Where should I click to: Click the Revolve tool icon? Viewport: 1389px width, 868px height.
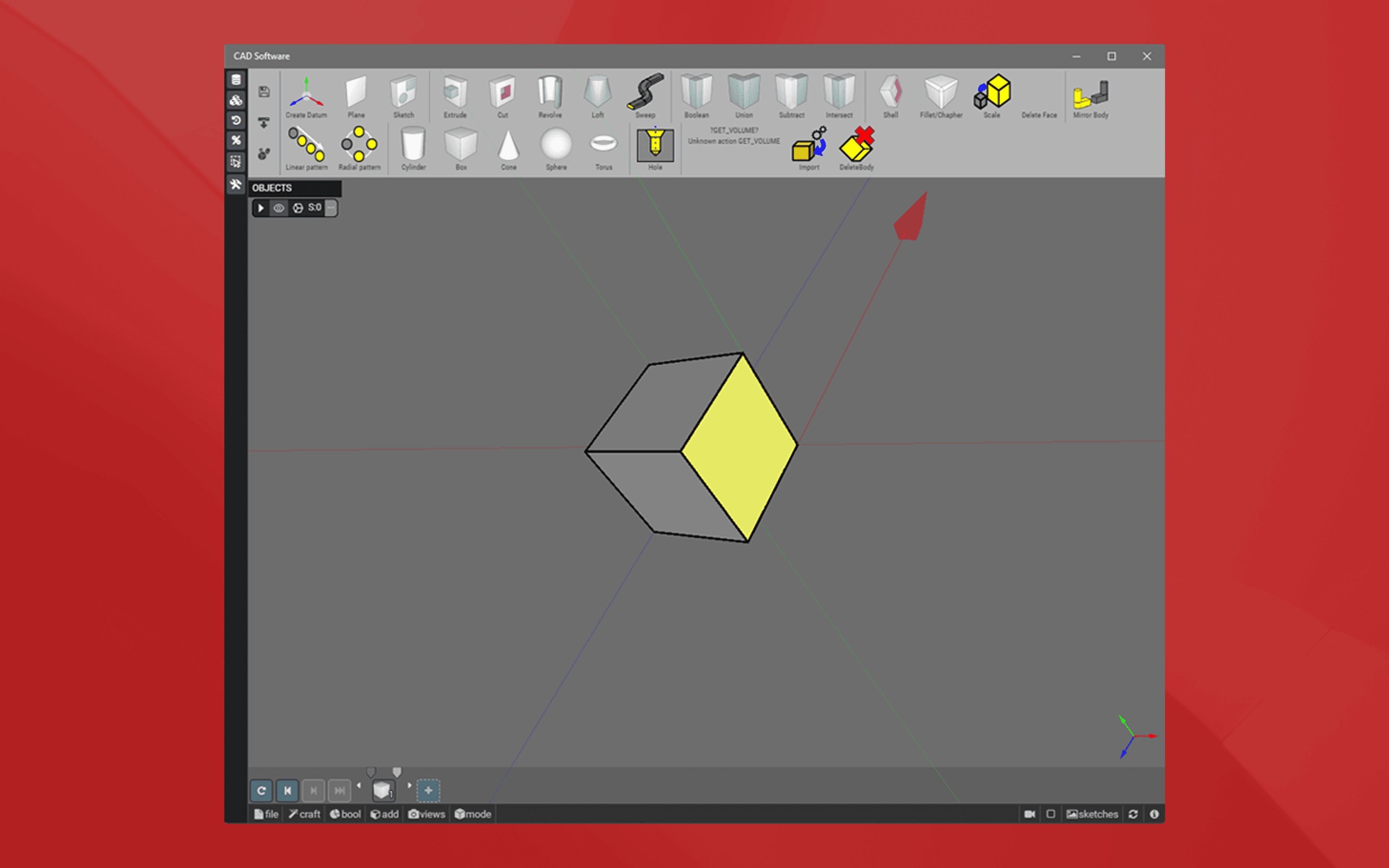coord(549,95)
